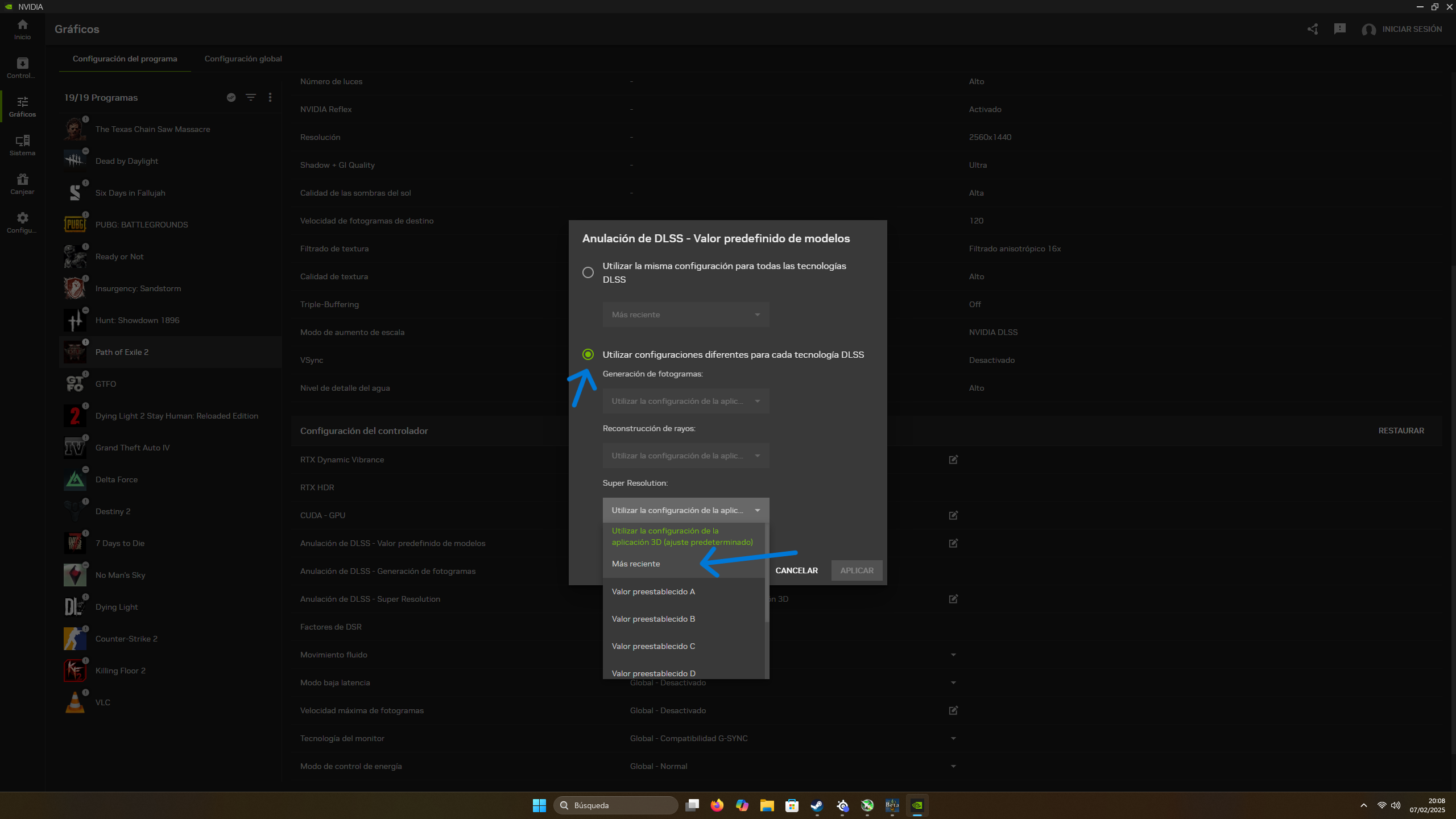The image size is (1456, 819).
Task: Select 'Valor preestablecido B' option
Action: [x=653, y=619]
